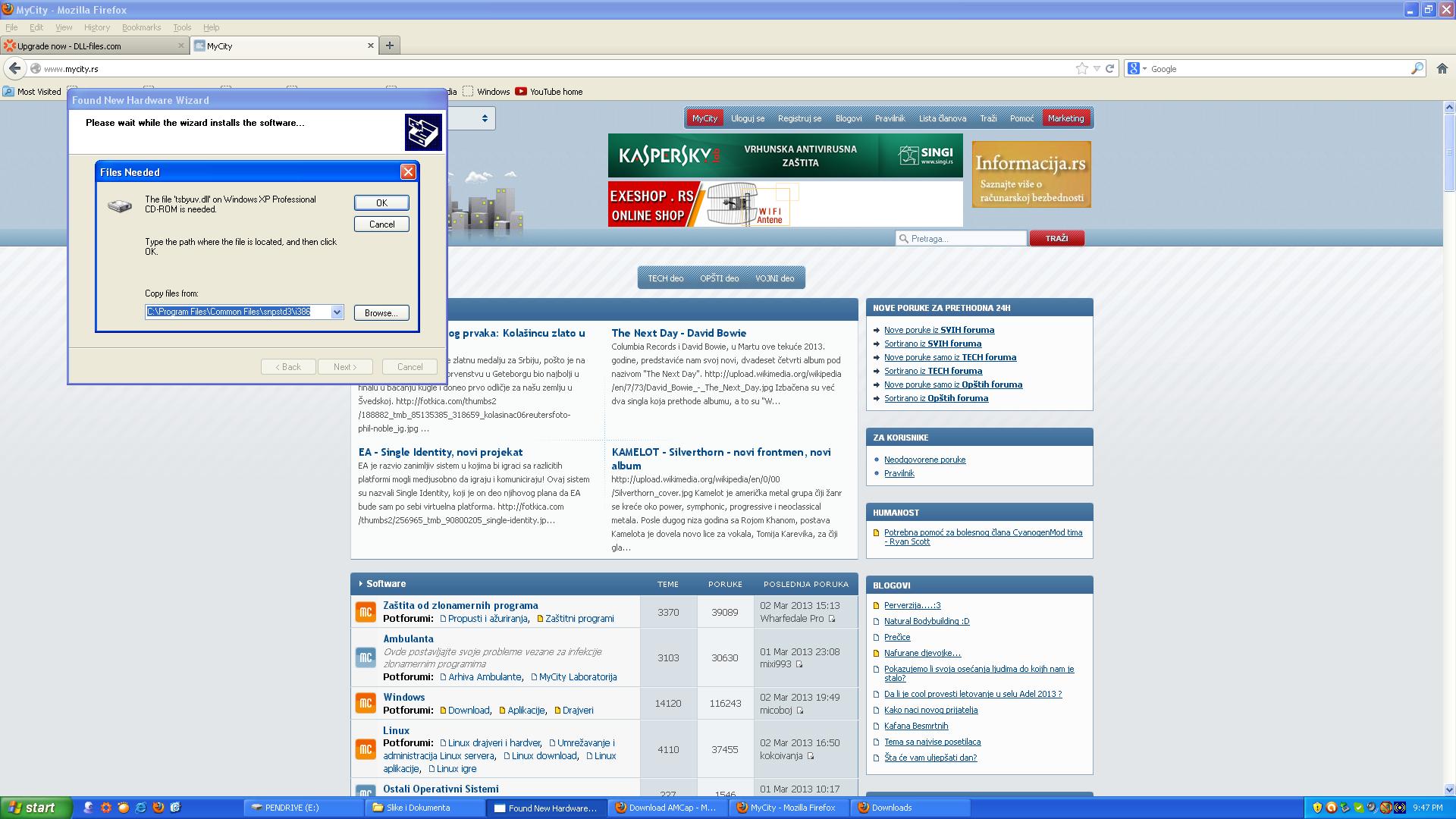The image size is (1456, 819).
Task: Open the address bar history dropdown arrow
Action: [1097, 69]
